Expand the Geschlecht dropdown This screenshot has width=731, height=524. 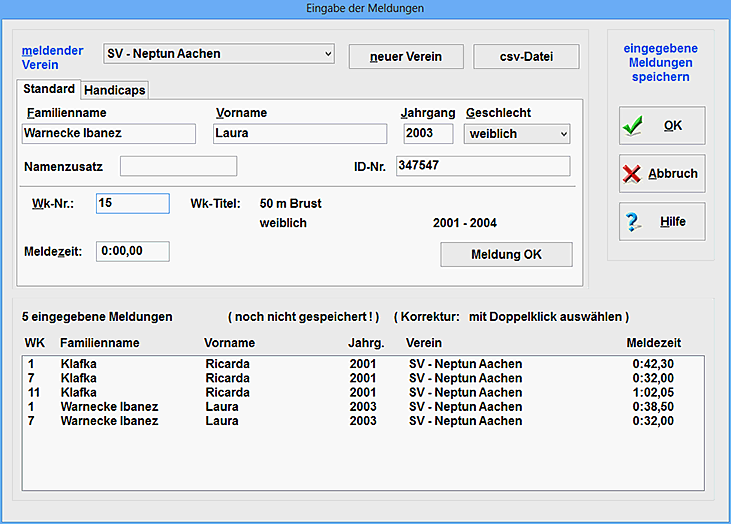517,134
